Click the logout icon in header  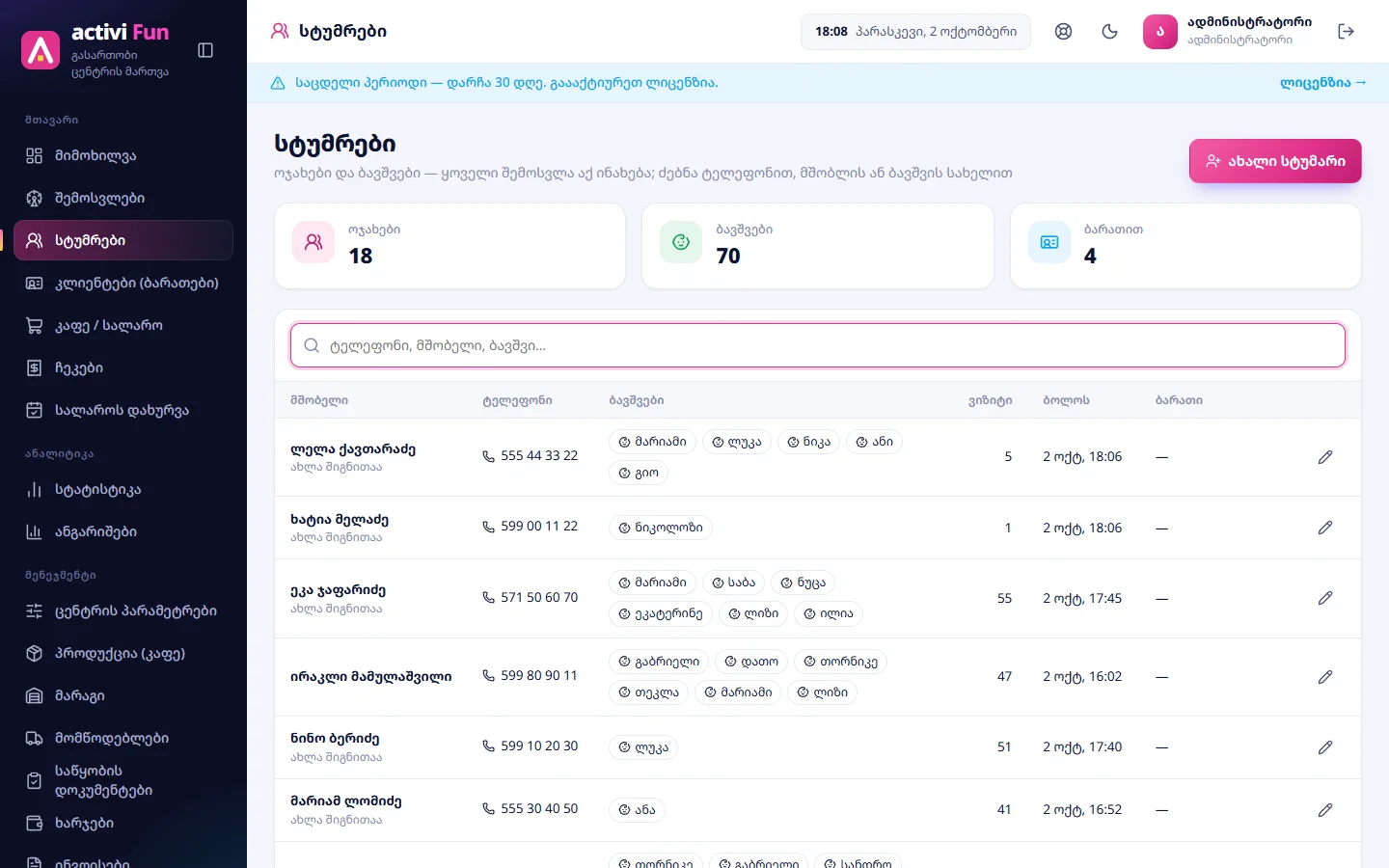[x=1347, y=32]
